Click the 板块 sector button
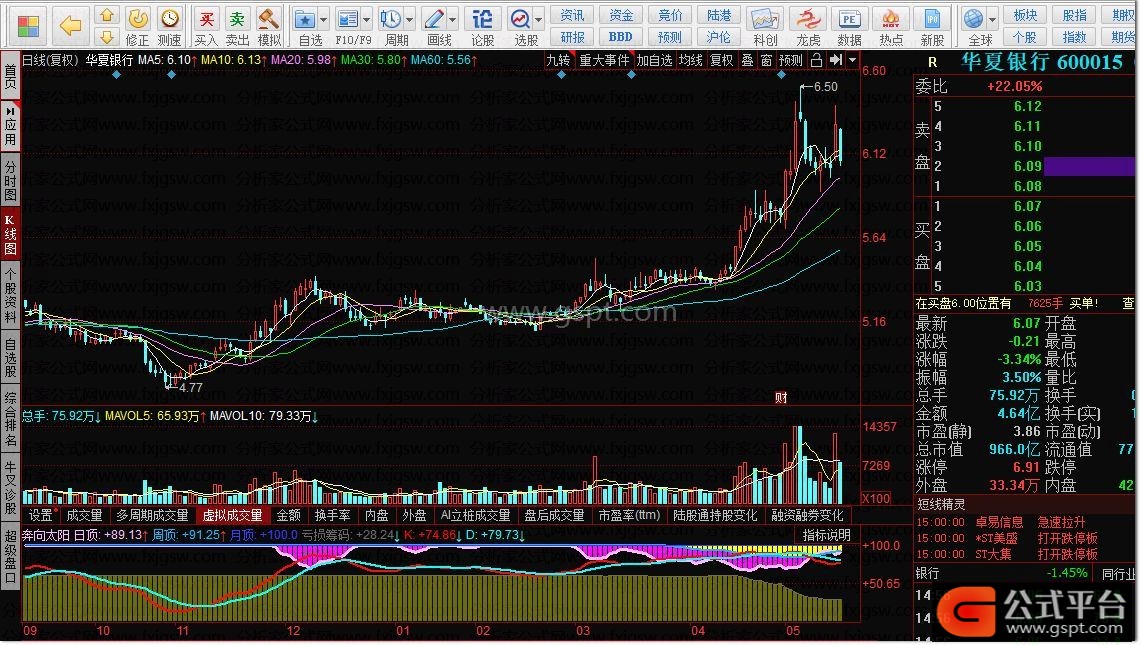The height and width of the screenshot is (645, 1142). 1025,15
